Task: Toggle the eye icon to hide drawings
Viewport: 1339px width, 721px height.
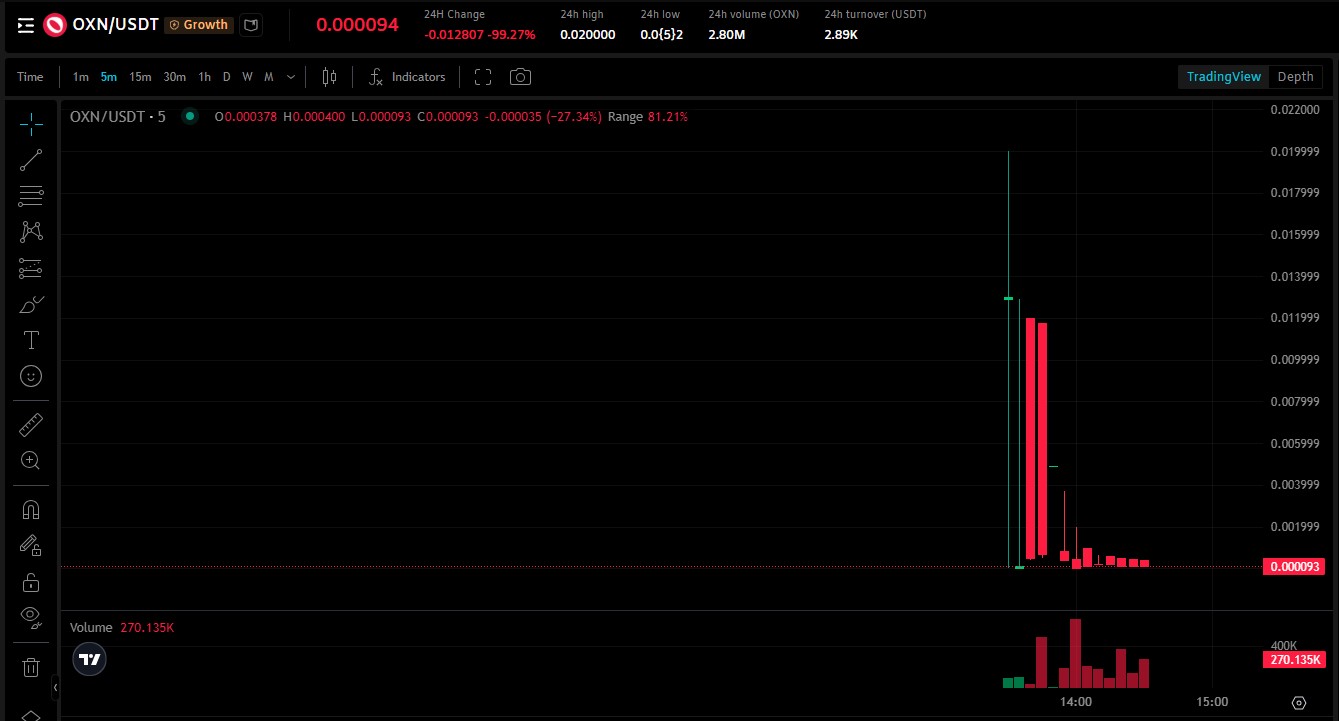Action: [x=30, y=617]
